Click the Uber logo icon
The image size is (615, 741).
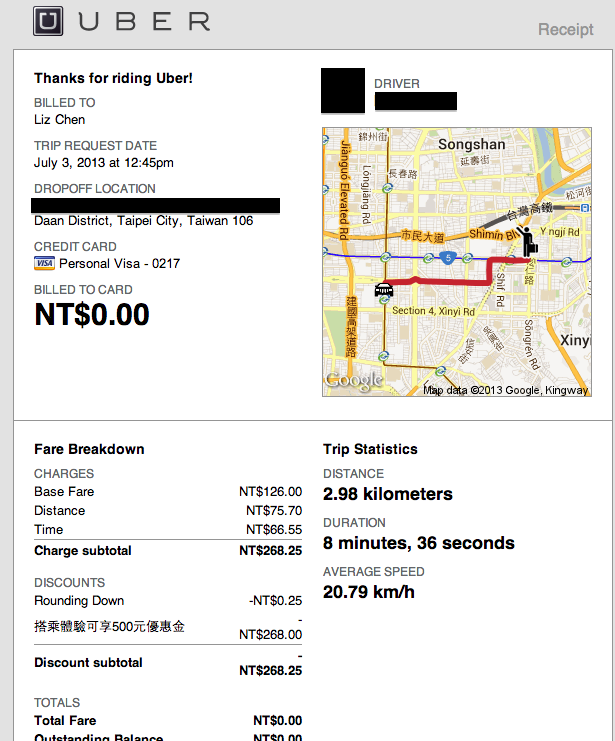[x=48, y=21]
